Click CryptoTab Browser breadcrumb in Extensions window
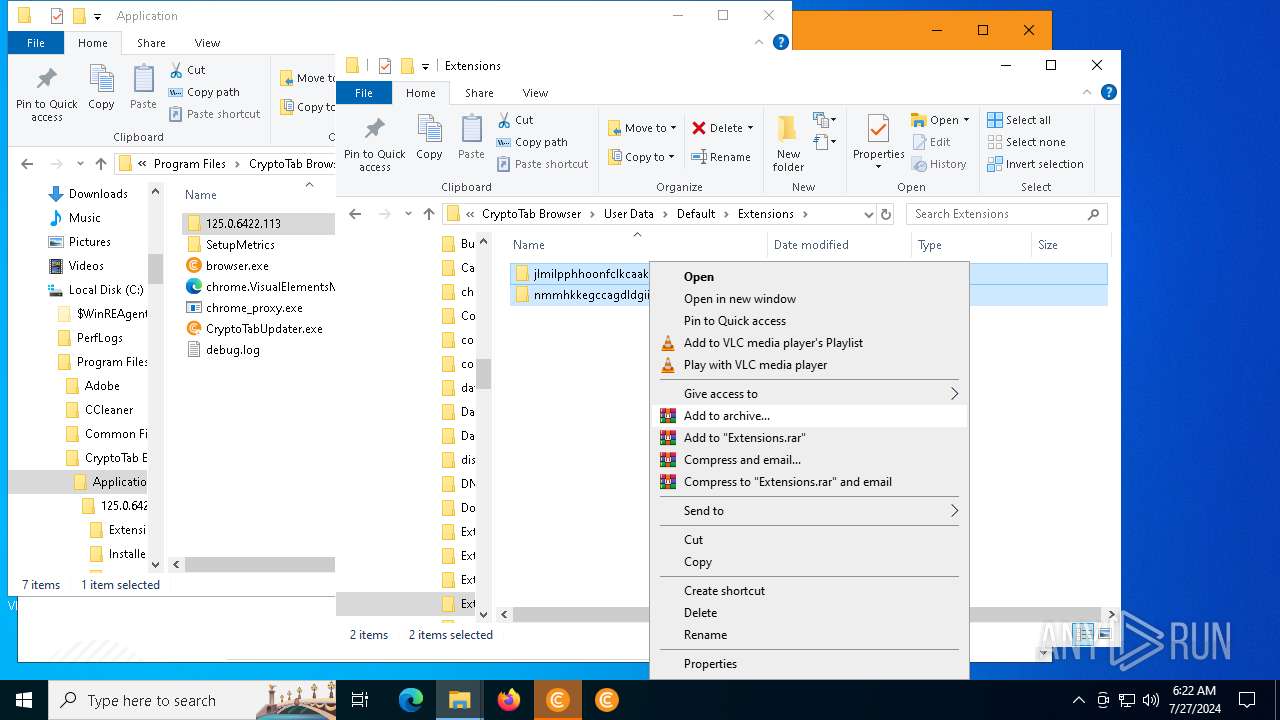This screenshot has width=1280, height=720. pyautogui.click(x=531, y=214)
